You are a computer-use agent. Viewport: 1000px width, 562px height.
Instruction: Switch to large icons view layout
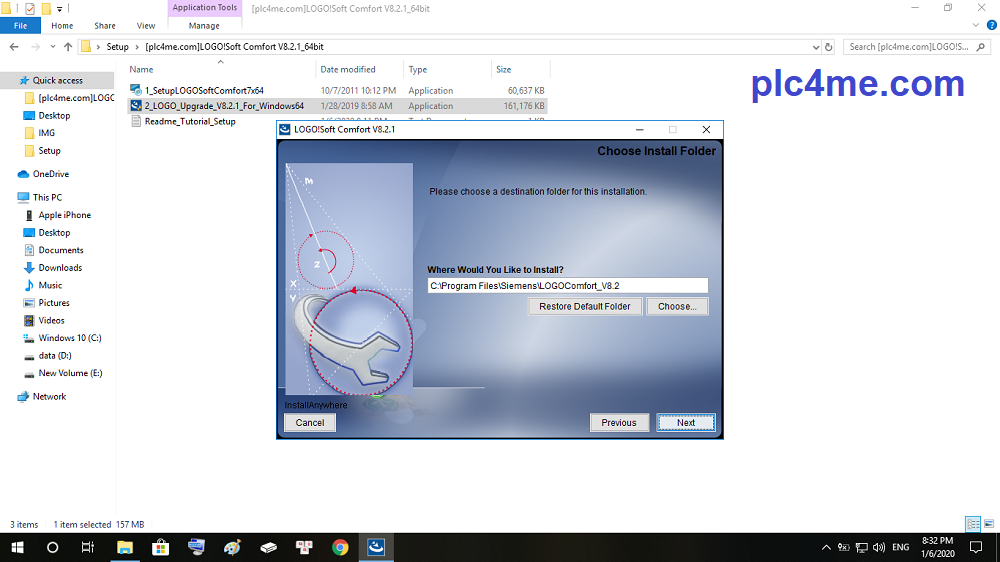click(987, 524)
